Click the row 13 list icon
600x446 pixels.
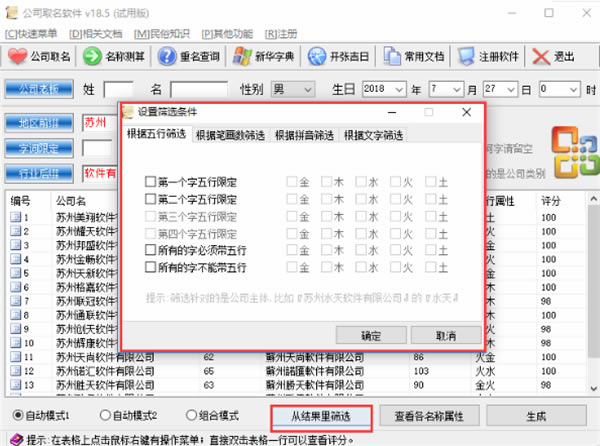coord(15,384)
